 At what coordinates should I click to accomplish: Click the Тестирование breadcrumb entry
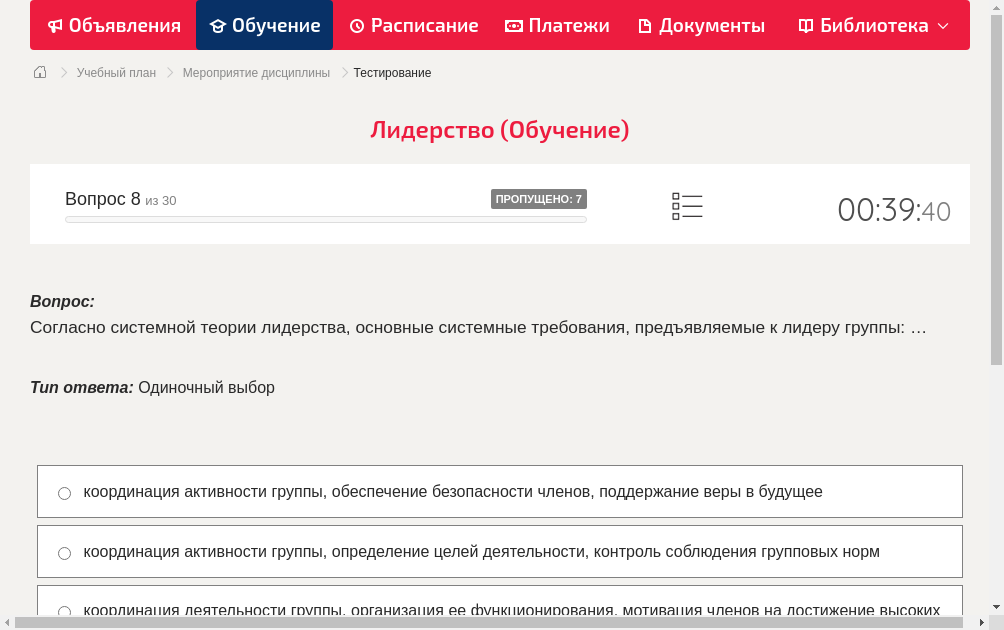(391, 72)
